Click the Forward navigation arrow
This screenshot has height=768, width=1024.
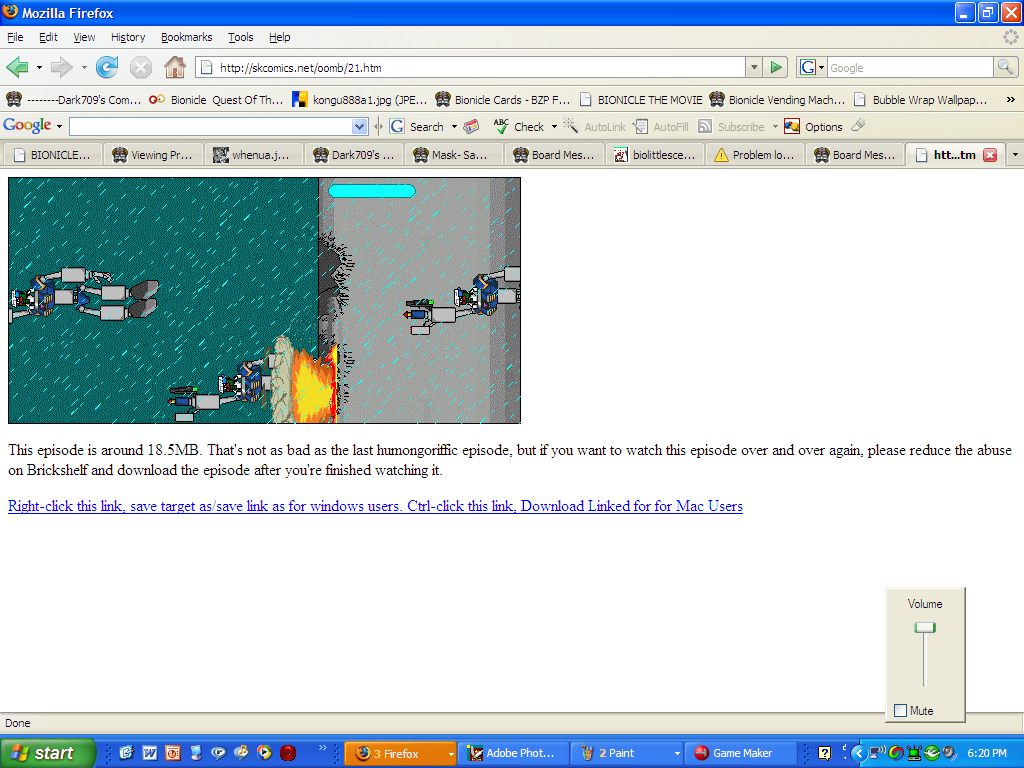61,67
